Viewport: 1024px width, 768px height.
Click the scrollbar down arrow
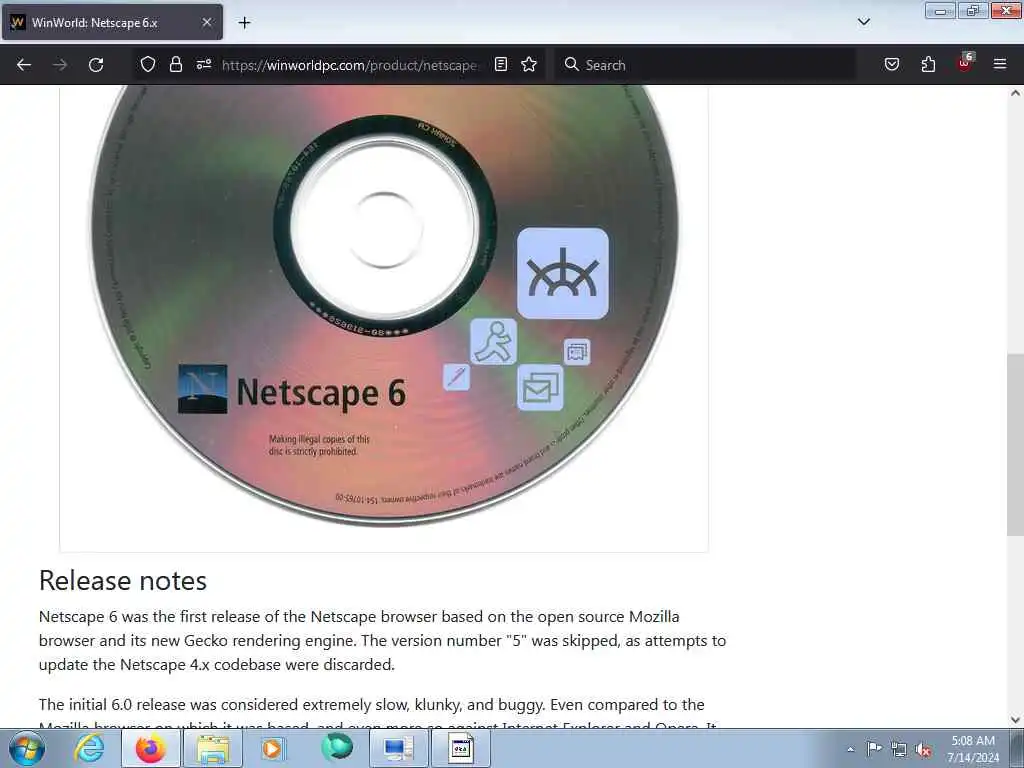[1016, 720]
